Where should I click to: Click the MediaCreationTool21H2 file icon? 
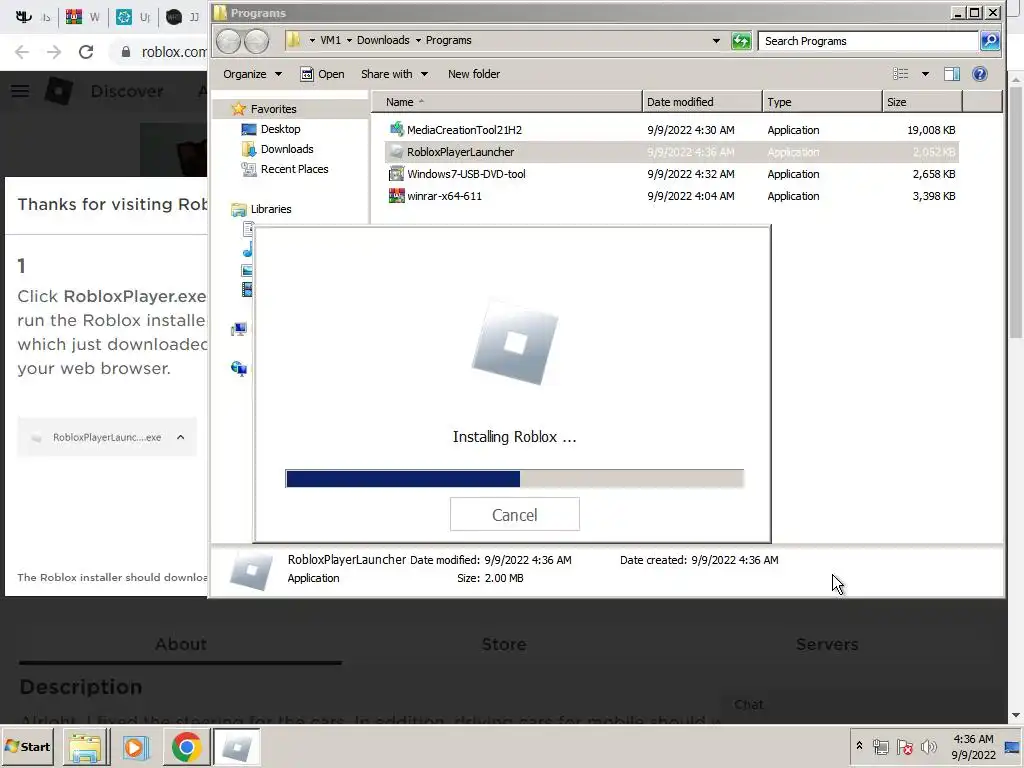[396, 129]
